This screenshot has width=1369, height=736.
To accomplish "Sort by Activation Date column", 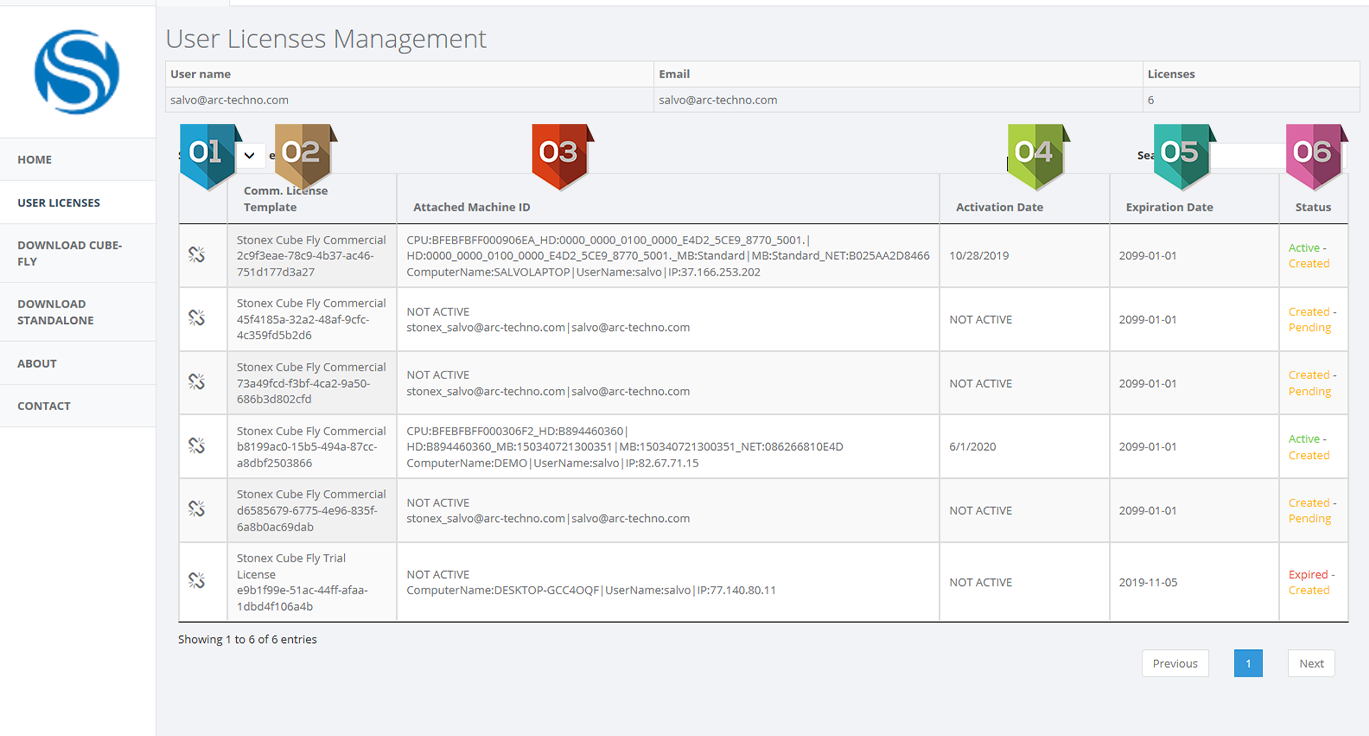I will click(1025, 199).
